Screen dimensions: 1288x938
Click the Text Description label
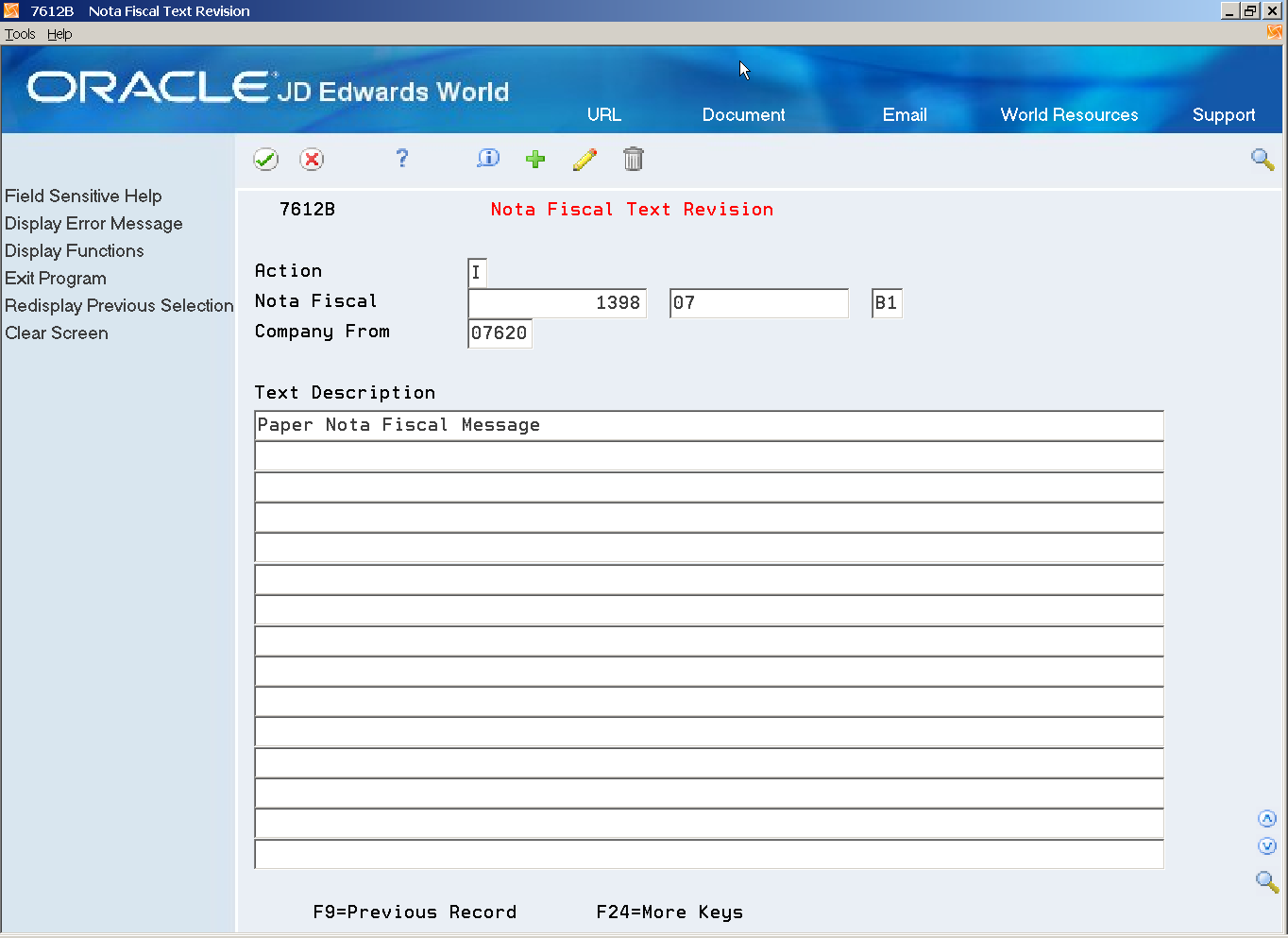pos(345,392)
